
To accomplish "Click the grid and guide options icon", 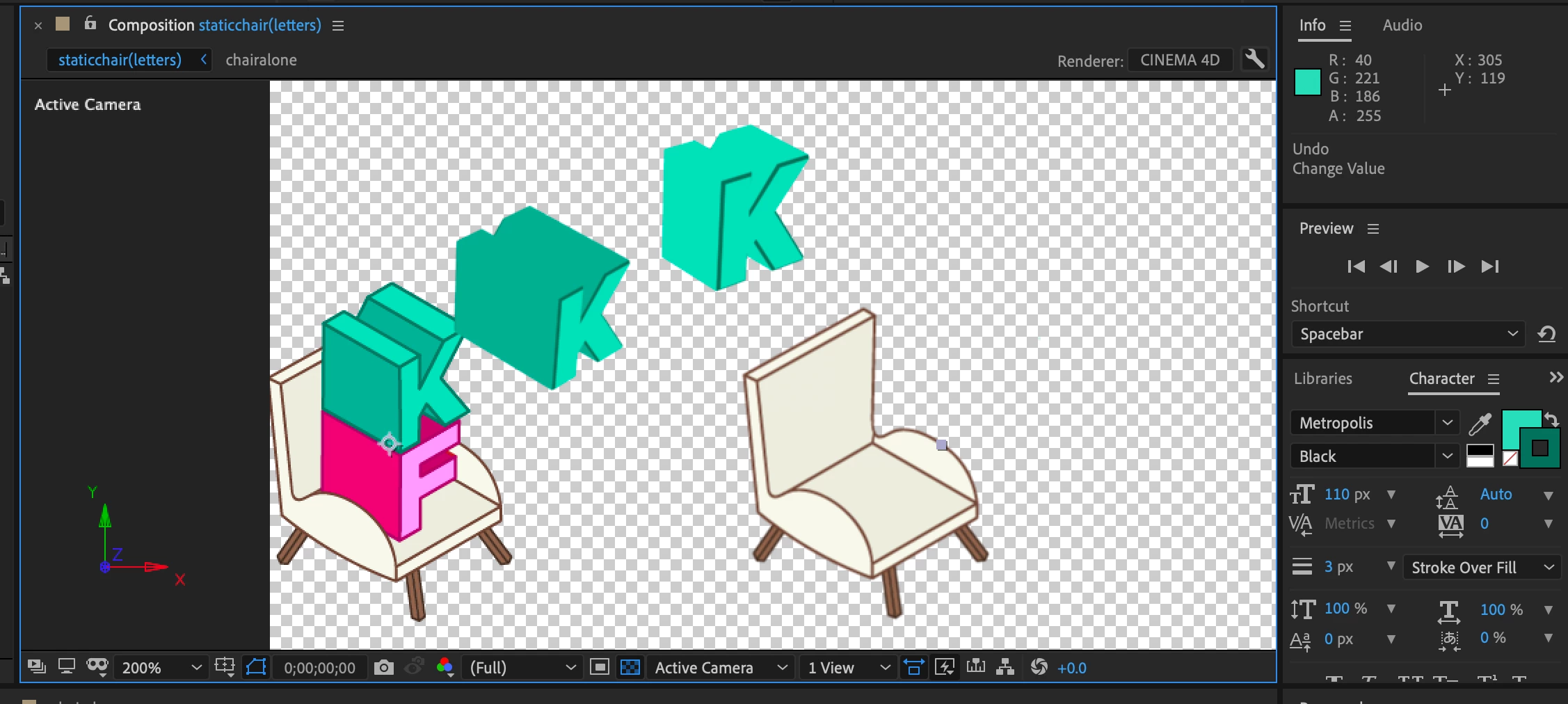I will [x=225, y=667].
